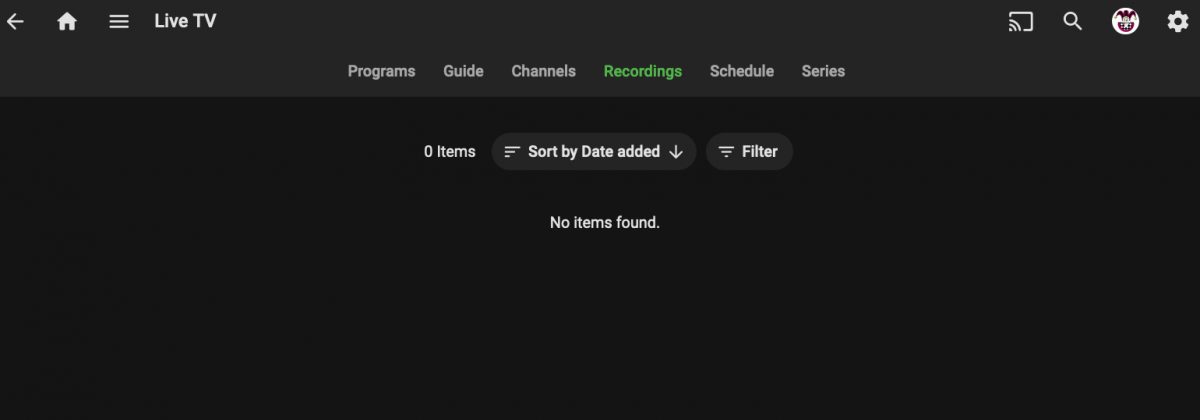1200x420 pixels.
Task: Go back using the left arrow icon
Action: pos(15,21)
